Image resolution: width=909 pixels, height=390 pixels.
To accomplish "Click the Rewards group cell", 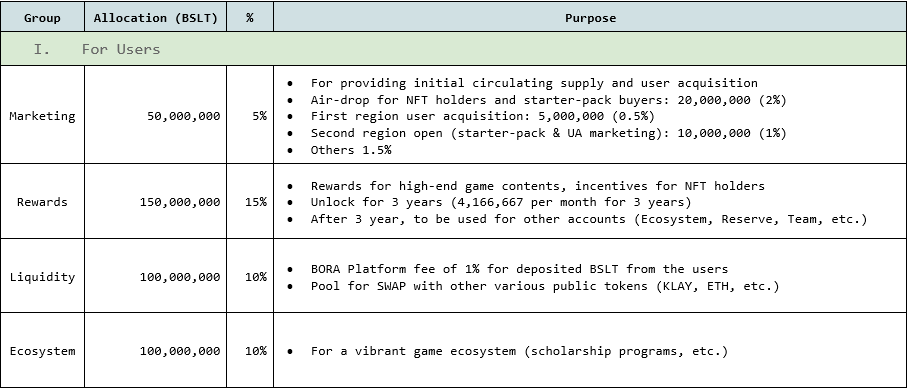I will pyautogui.click(x=42, y=201).
